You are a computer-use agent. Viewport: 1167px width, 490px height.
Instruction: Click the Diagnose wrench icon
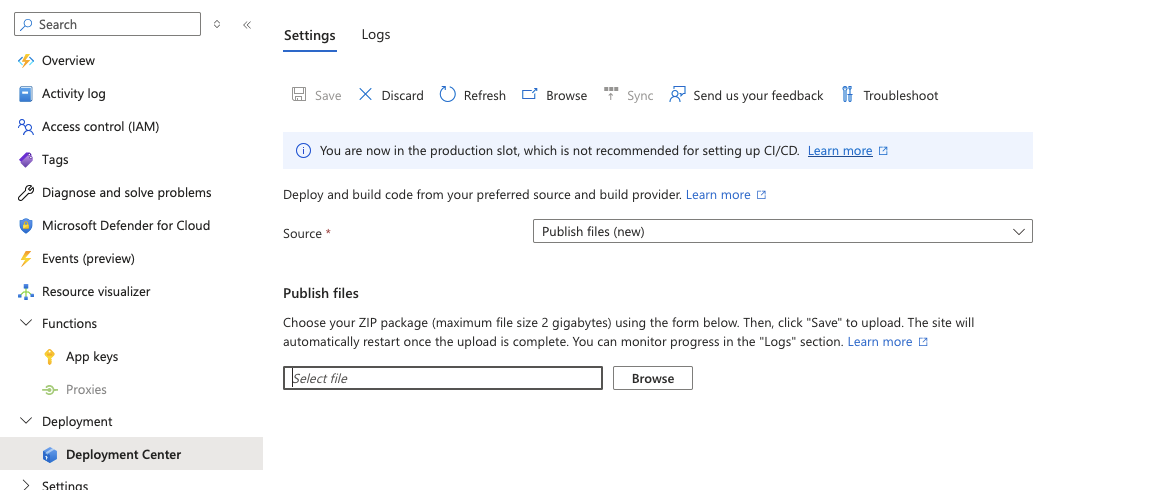(x=26, y=193)
